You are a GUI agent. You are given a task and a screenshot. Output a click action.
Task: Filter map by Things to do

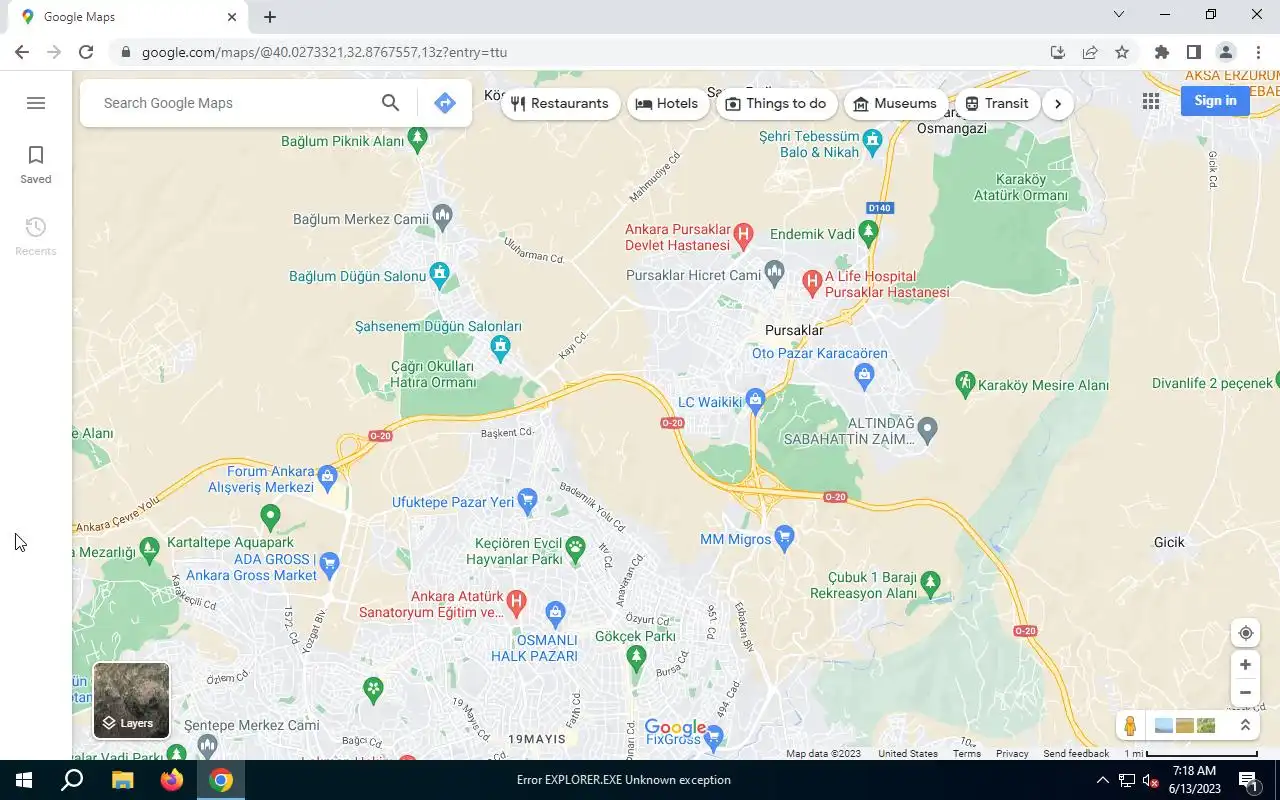click(x=776, y=103)
